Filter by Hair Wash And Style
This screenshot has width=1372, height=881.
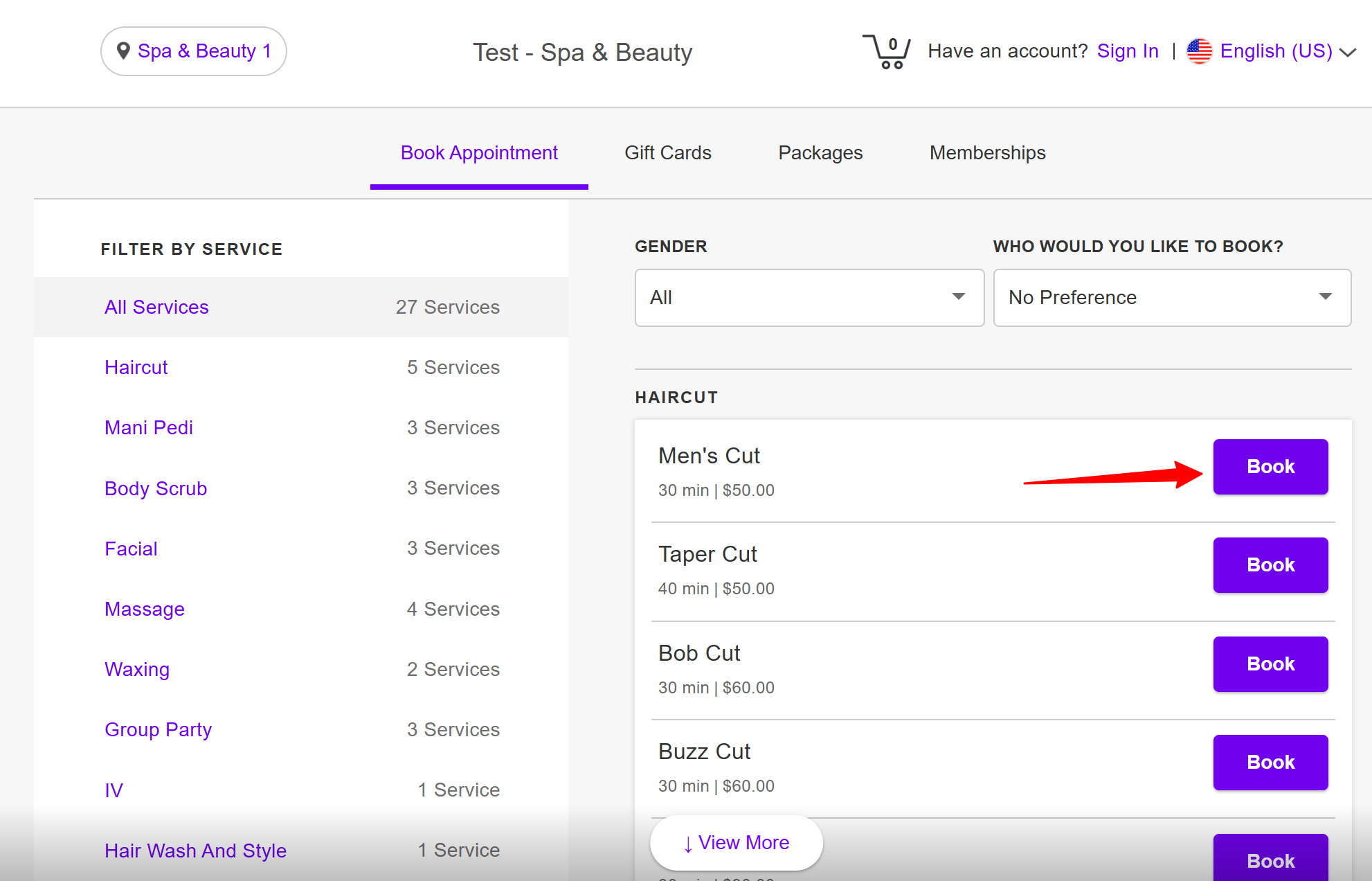[x=195, y=851]
